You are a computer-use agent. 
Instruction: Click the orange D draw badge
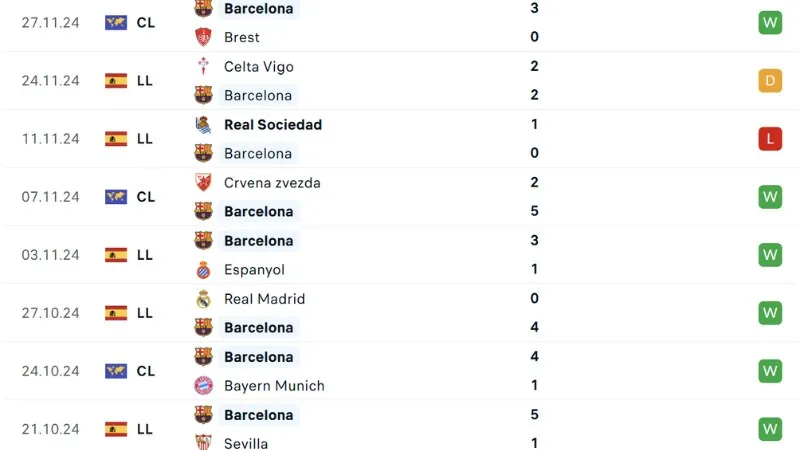769,81
